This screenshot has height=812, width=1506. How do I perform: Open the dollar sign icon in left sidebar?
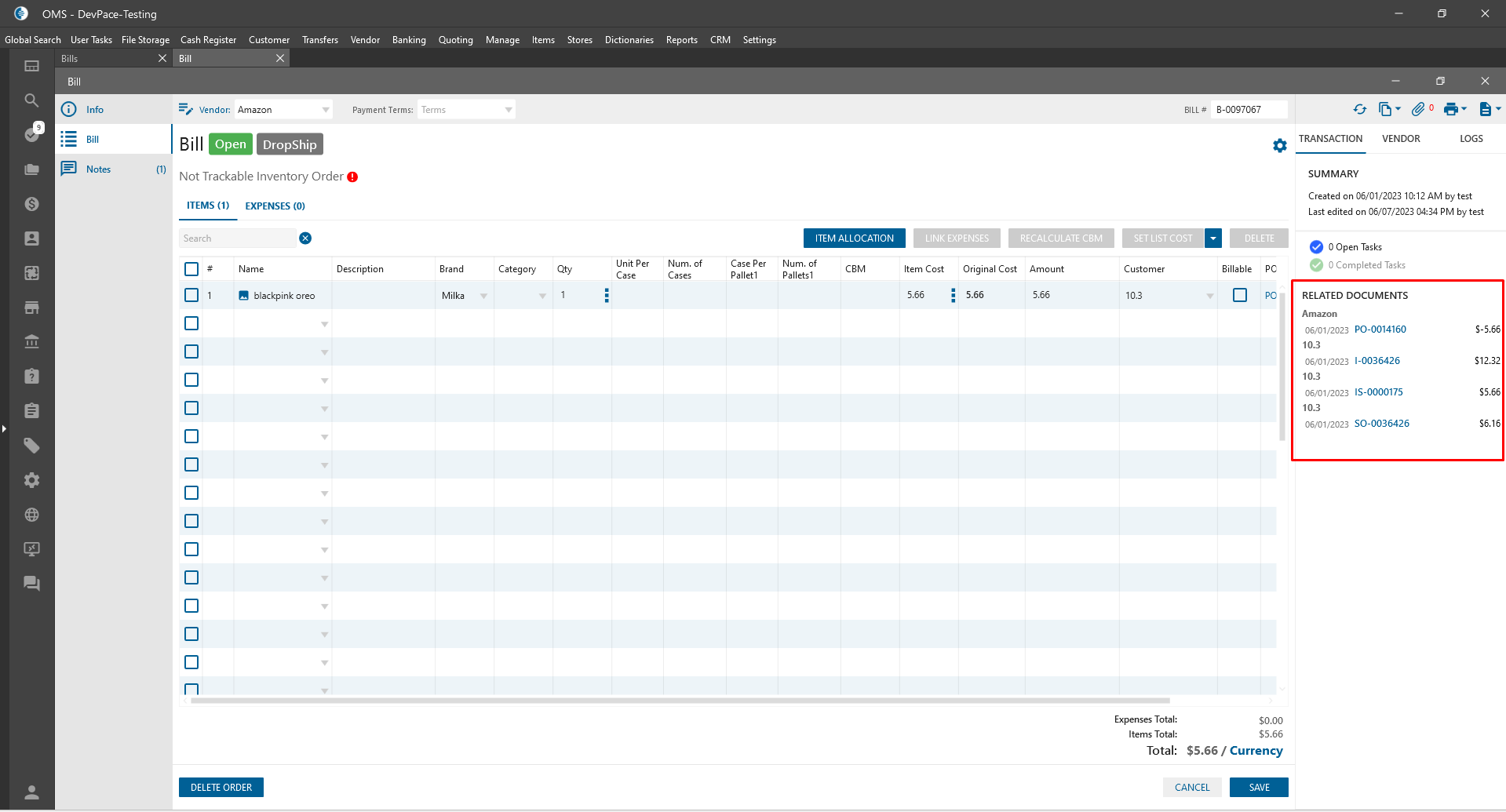[31, 204]
